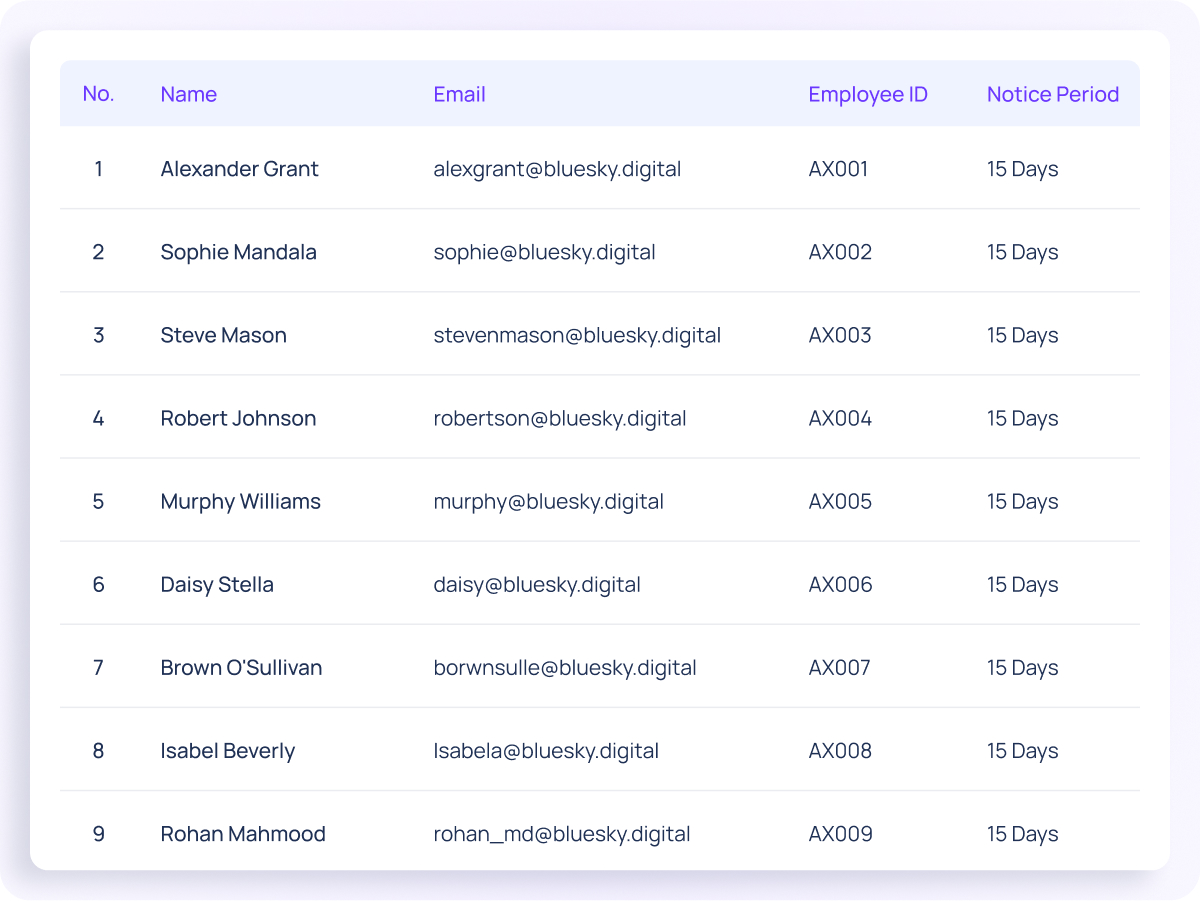This screenshot has height=901, width=1200.
Task: Select the name Daisy Stella
Action: (x=217, y=585)
